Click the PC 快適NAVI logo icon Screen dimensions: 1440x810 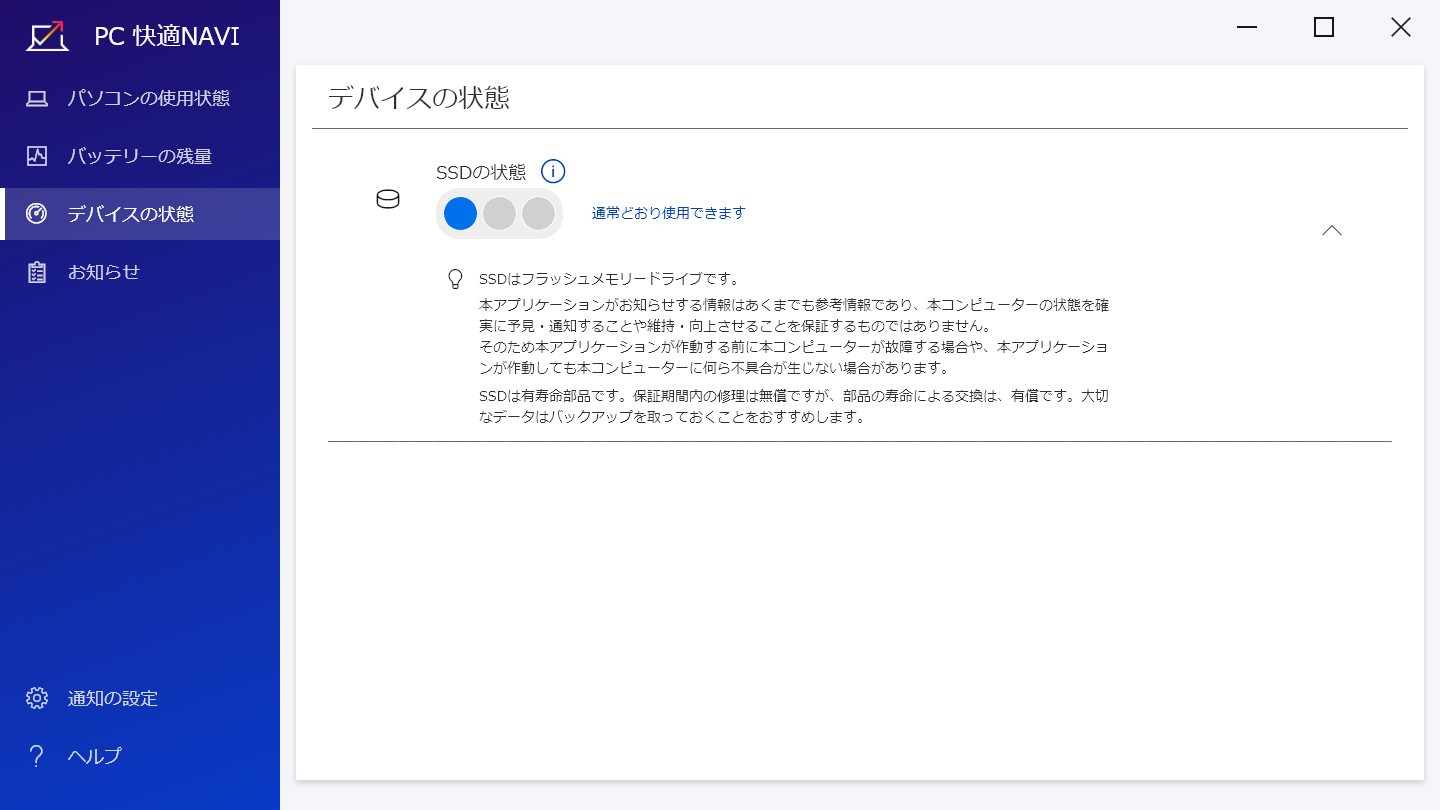[47, 36]
